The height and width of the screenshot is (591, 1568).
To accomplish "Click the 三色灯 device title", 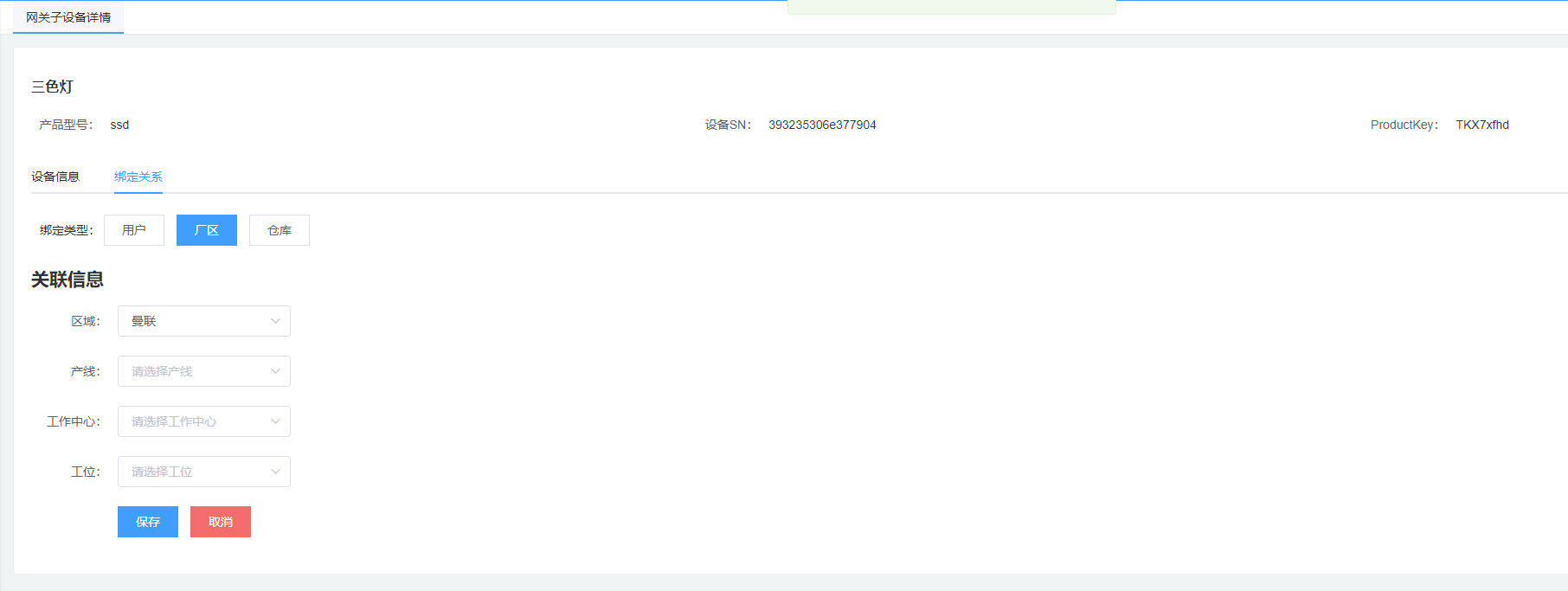I will coord(53,87).
